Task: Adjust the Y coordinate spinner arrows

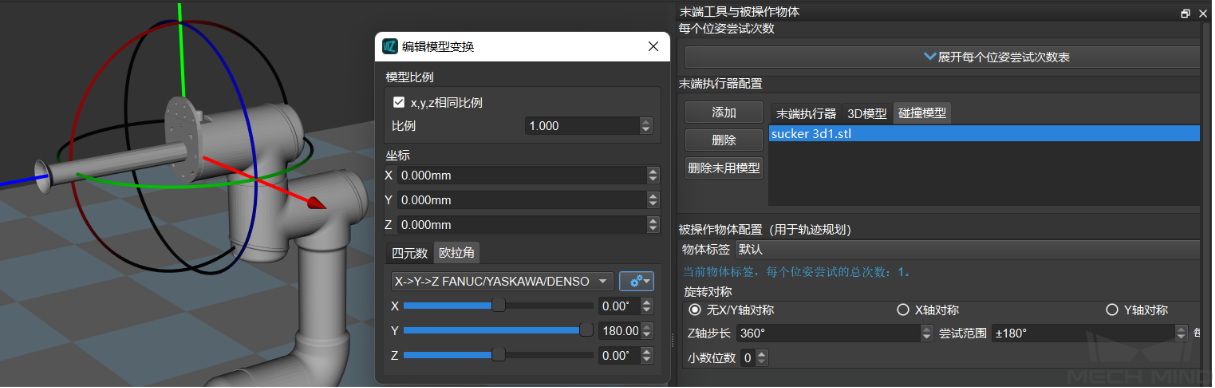Action: click(653, 200)
